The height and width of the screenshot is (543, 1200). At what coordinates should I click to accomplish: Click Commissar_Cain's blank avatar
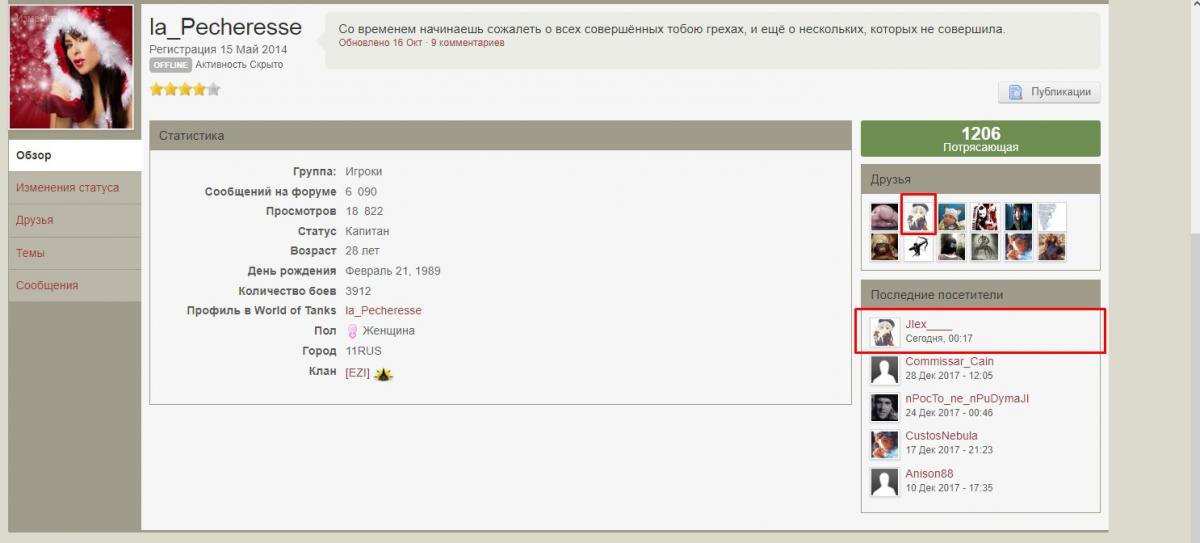pos(885,369)
